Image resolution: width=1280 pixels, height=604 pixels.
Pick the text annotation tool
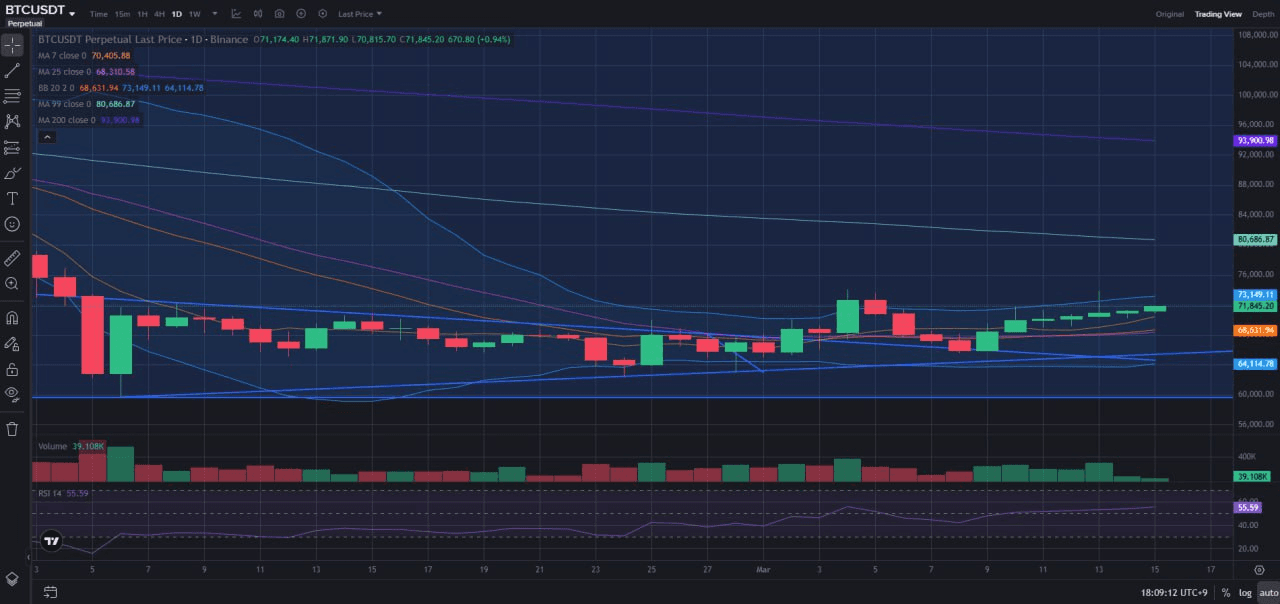click(12, 199)
